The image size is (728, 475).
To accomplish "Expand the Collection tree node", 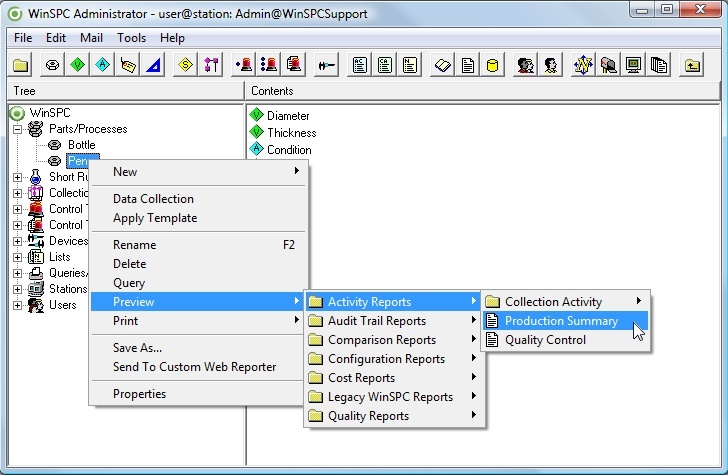I will 17,193.
